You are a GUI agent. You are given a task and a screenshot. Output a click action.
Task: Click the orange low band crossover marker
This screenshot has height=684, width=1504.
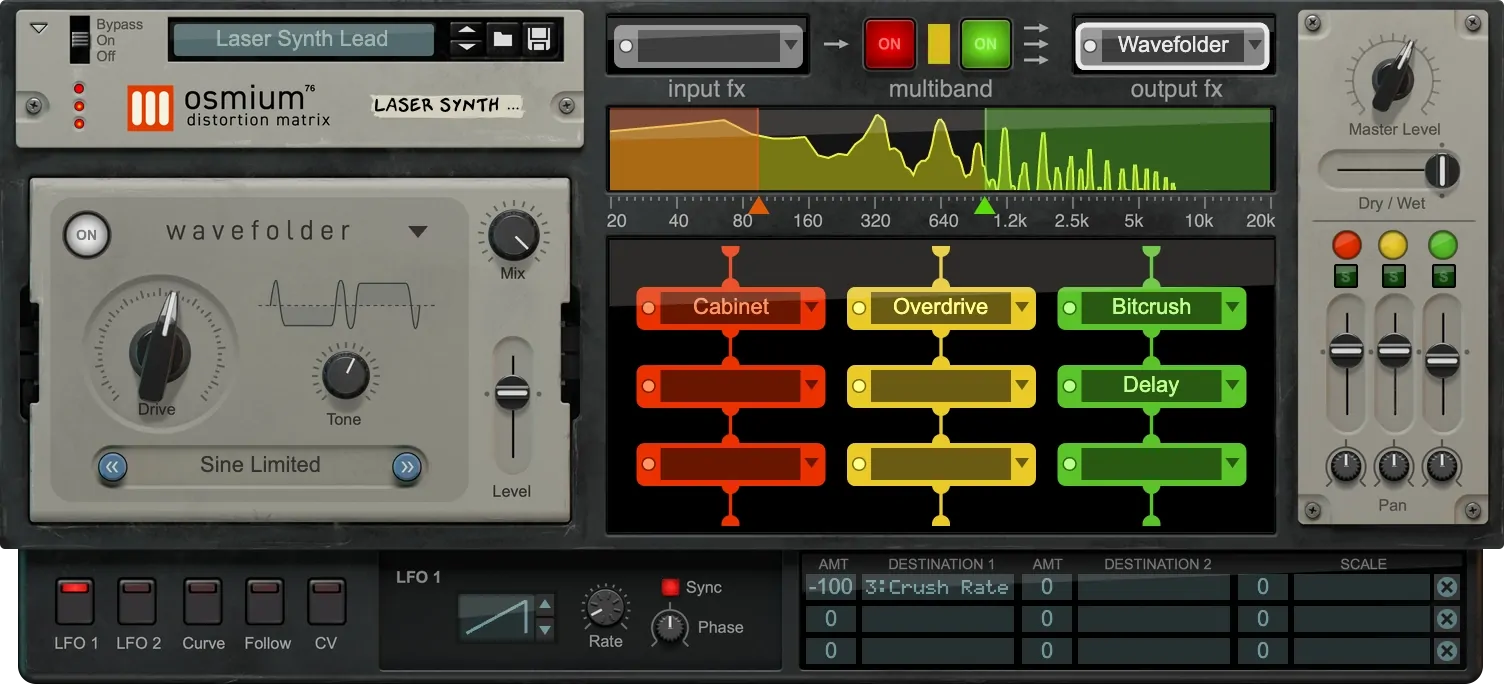(x=759, y=206)
